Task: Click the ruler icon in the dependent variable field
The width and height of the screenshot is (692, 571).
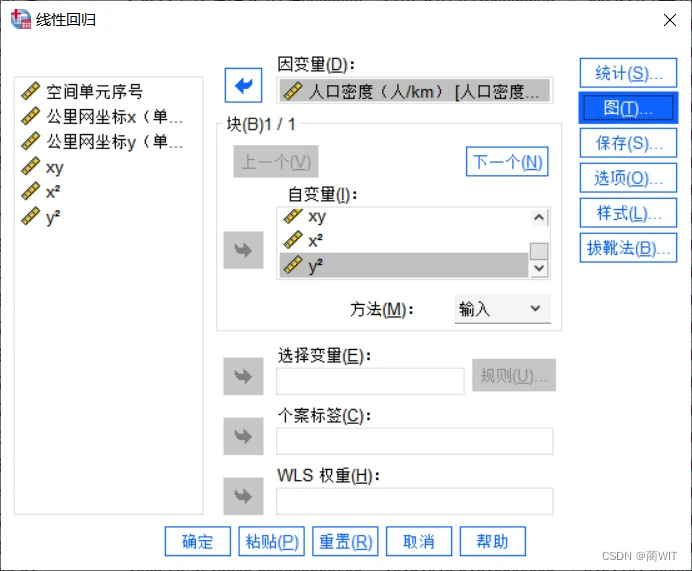Action: tap(293, 91)
